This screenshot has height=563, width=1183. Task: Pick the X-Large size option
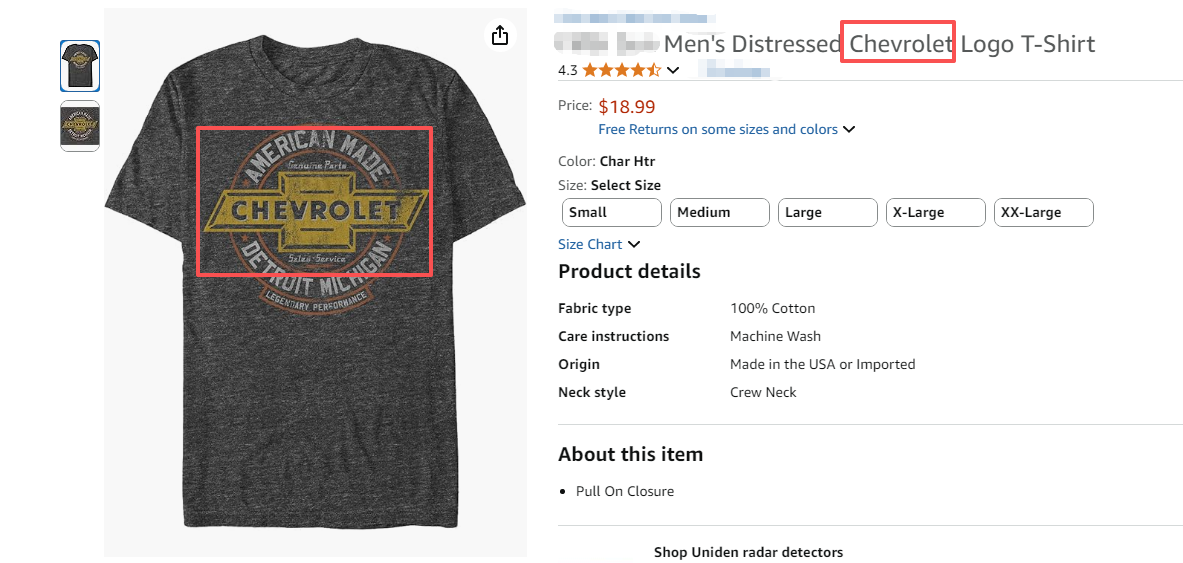tap(935, 212)
